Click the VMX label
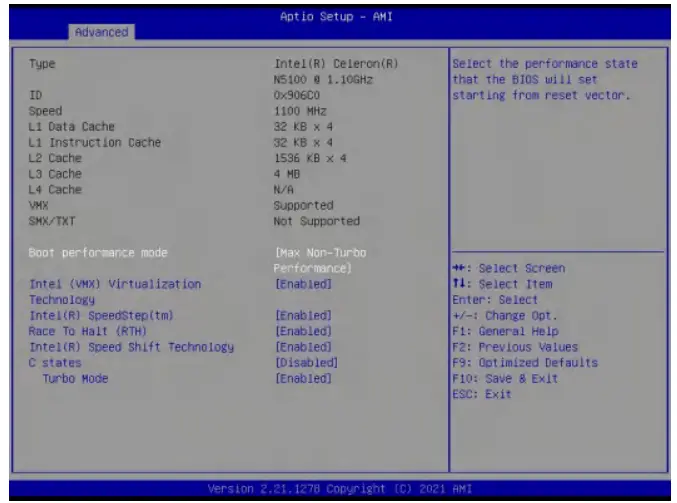 click(38, 206)
